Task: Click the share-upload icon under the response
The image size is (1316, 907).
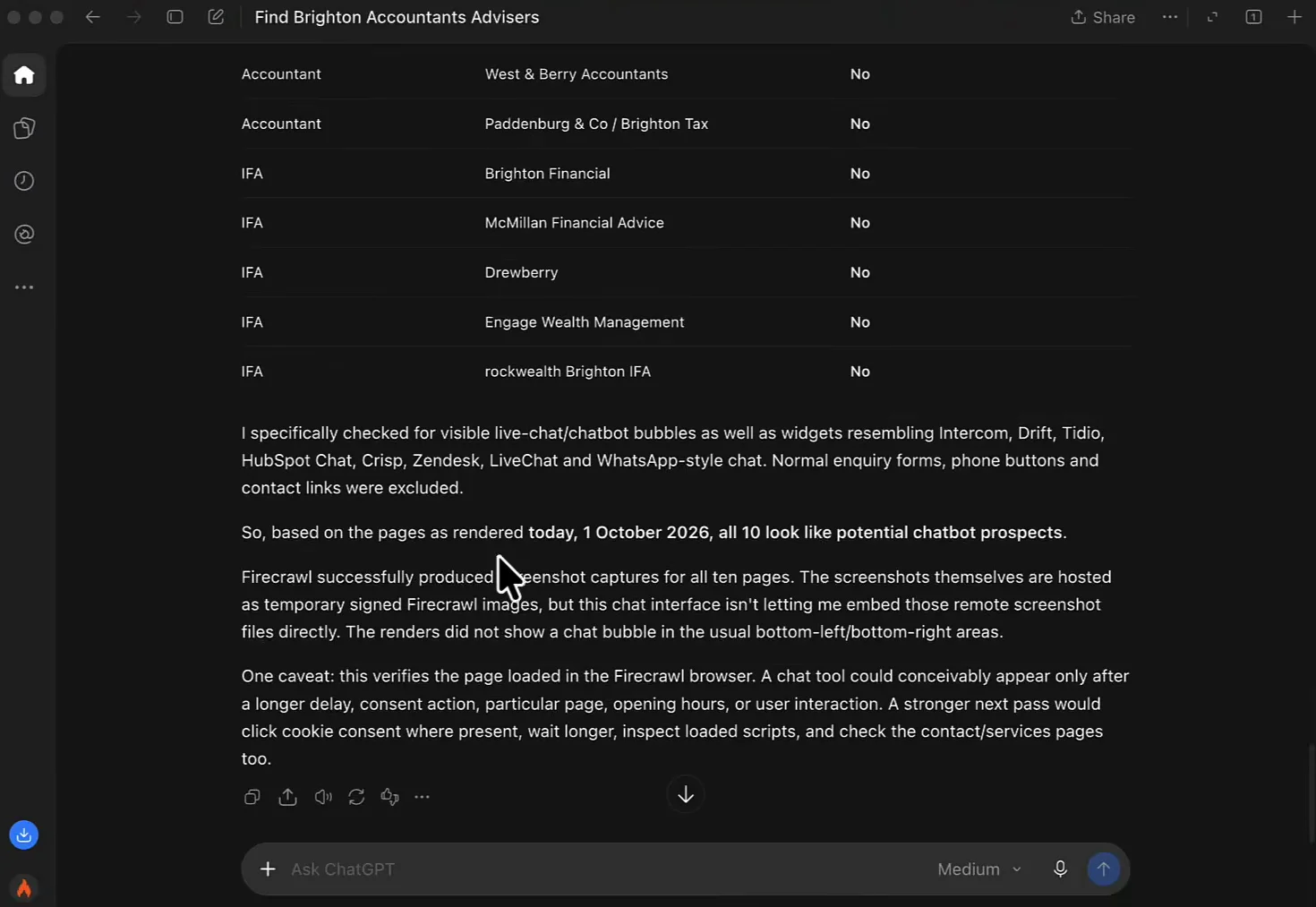Action: [287, 797]
